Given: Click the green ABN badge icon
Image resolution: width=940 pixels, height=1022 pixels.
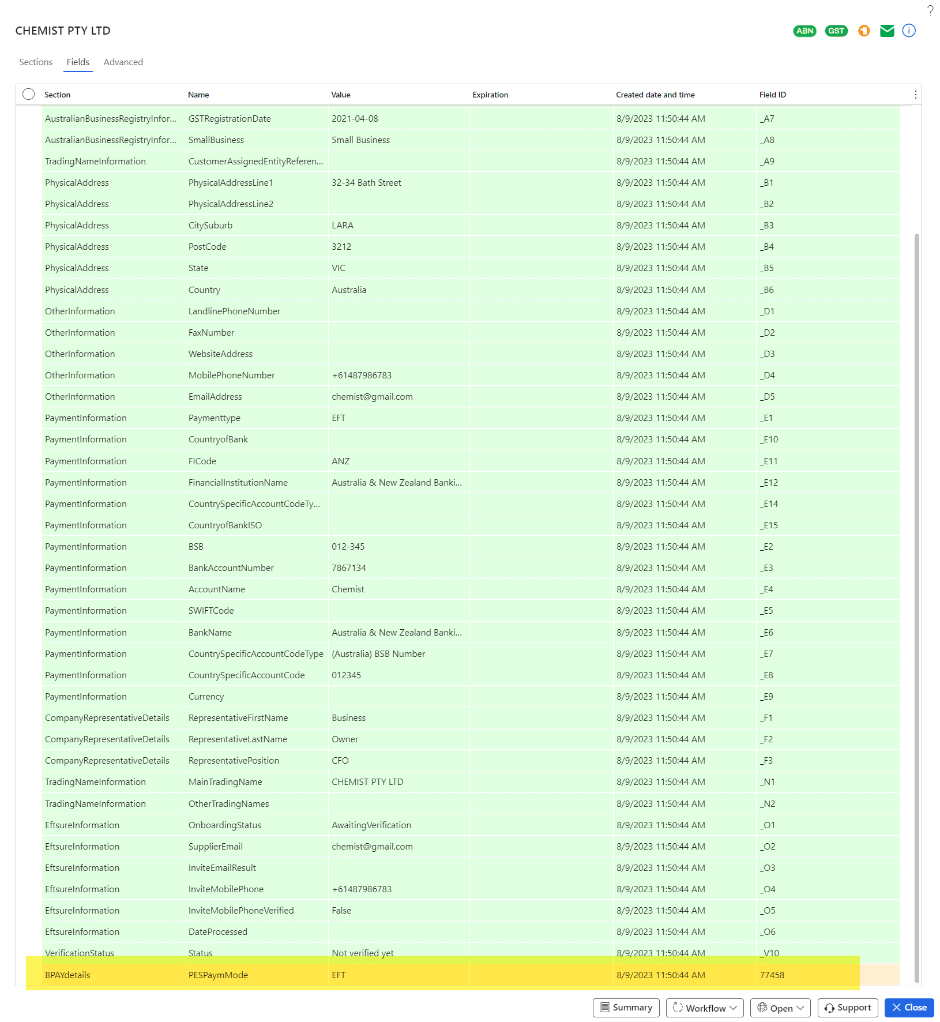Looking at the screenshot, I should point(804,31).
